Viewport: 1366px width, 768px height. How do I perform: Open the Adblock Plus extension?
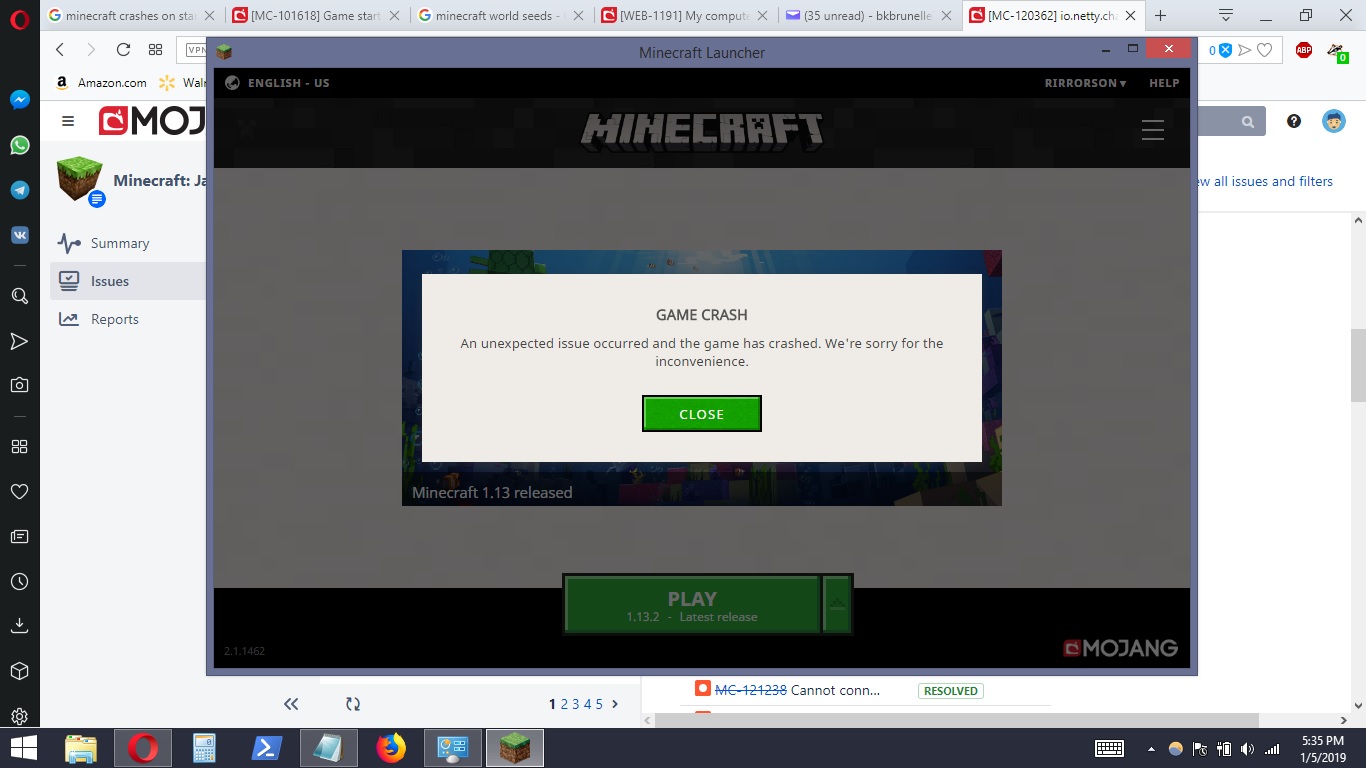(1304, 50)
